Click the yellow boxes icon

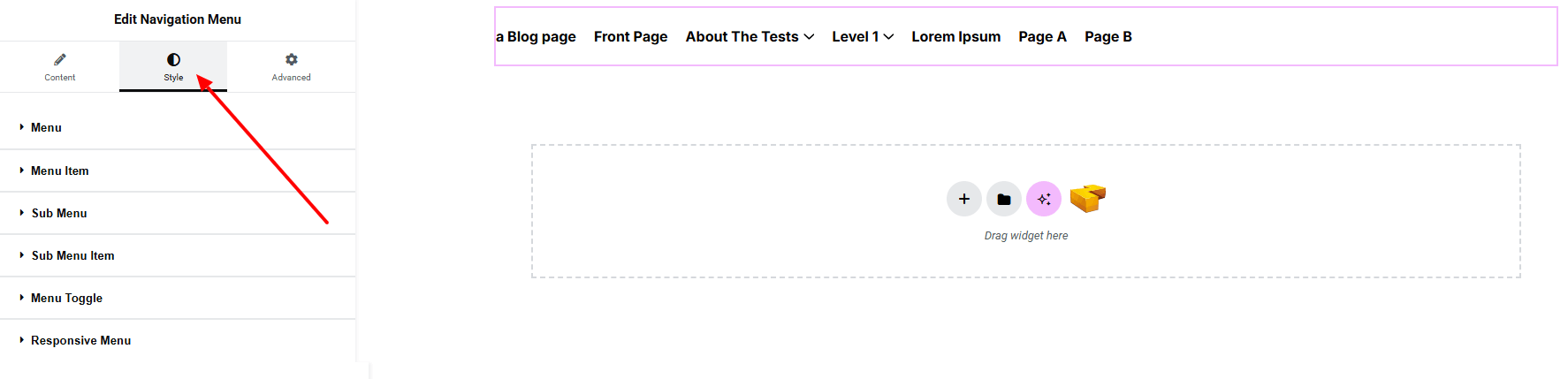(x=1087, y=198)
